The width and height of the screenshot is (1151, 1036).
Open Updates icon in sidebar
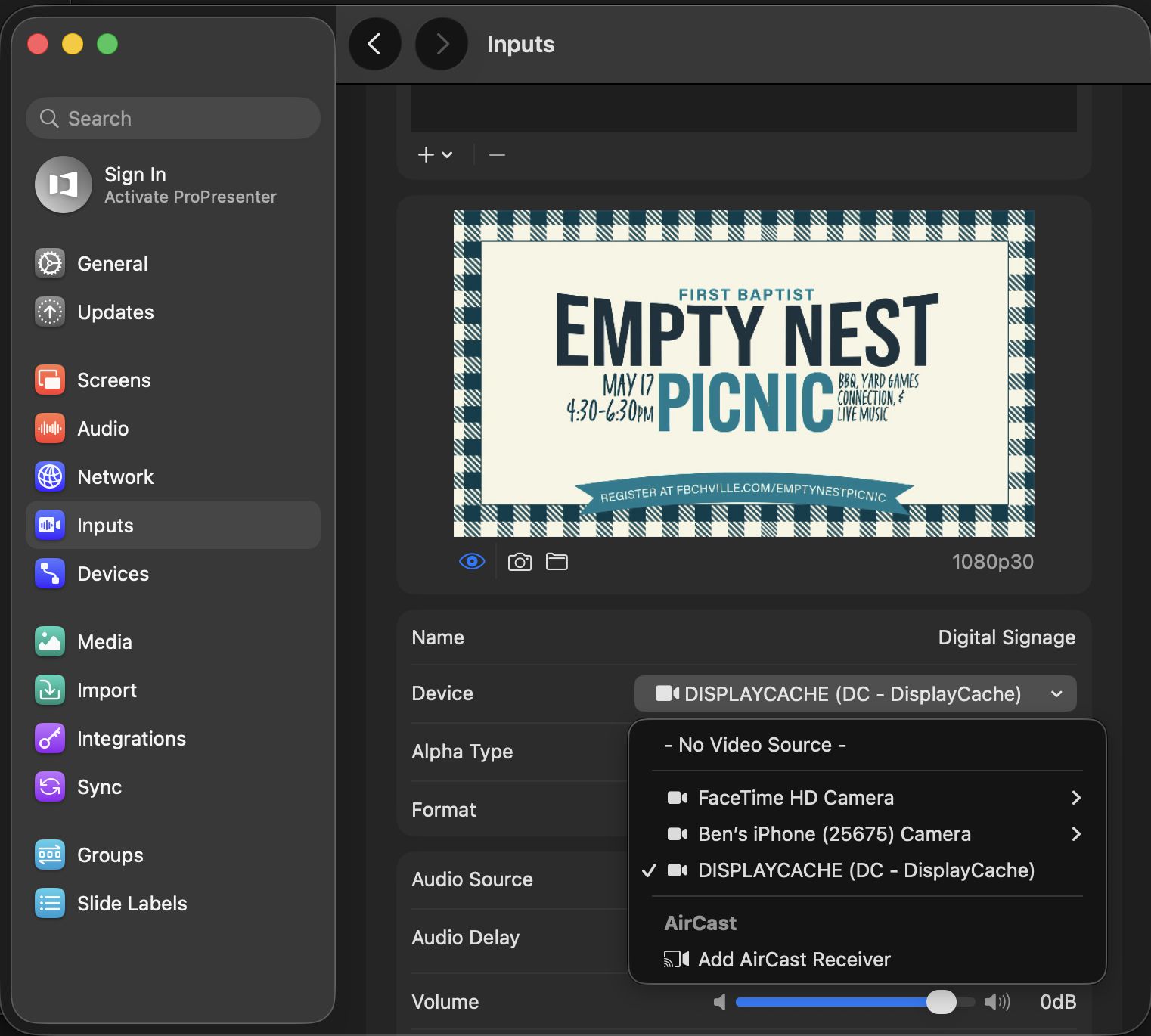point(50,312)
